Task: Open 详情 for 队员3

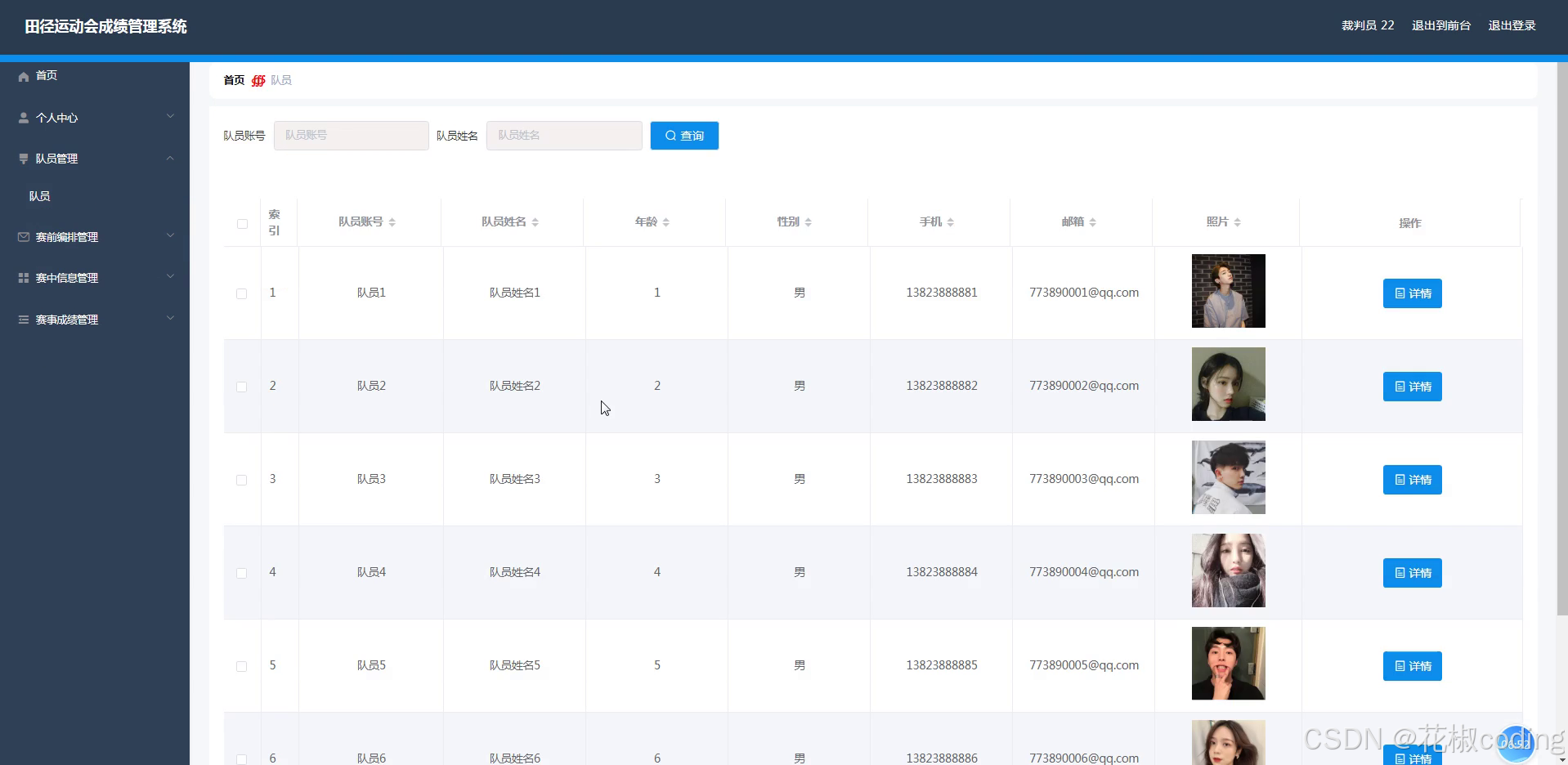Action: point(1412,480)
